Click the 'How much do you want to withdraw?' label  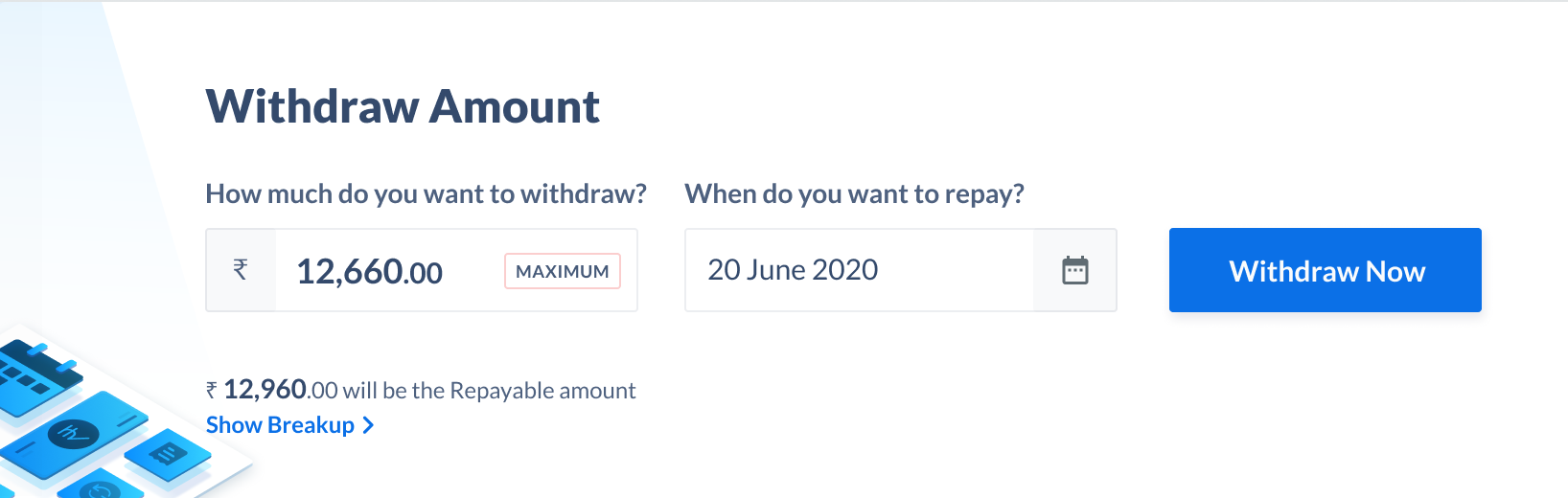point(427,193)
